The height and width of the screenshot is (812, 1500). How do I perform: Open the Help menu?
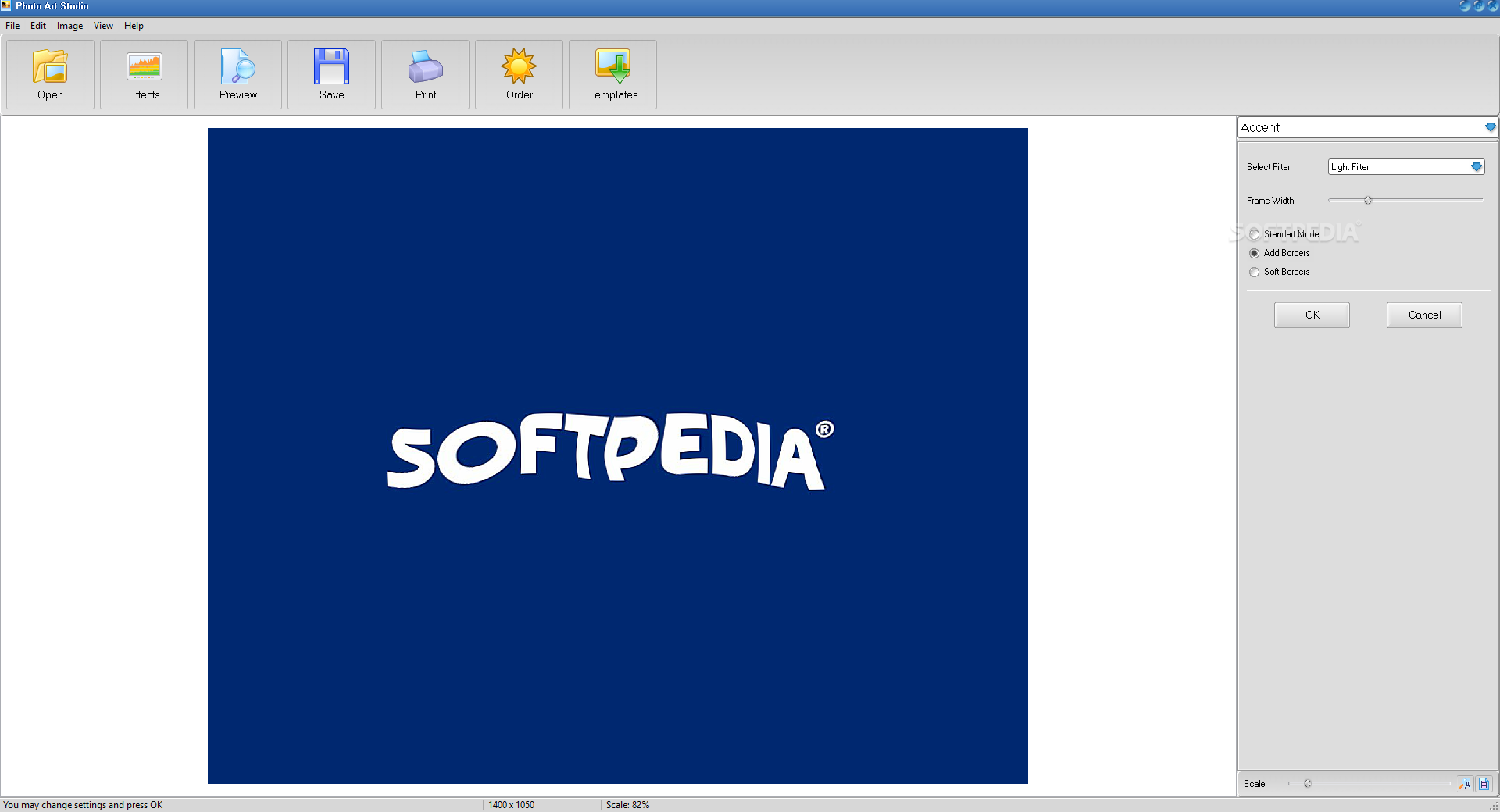[134, 26]
